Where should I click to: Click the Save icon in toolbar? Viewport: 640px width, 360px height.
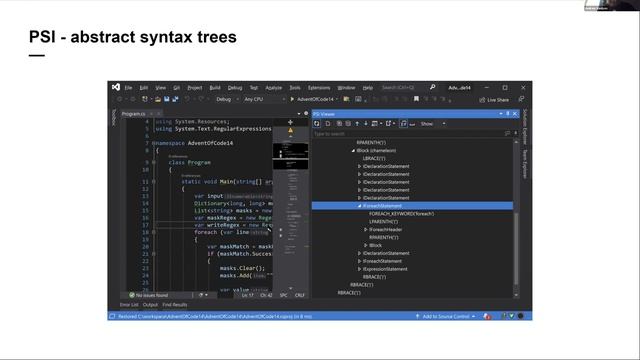tap(167, 99)
